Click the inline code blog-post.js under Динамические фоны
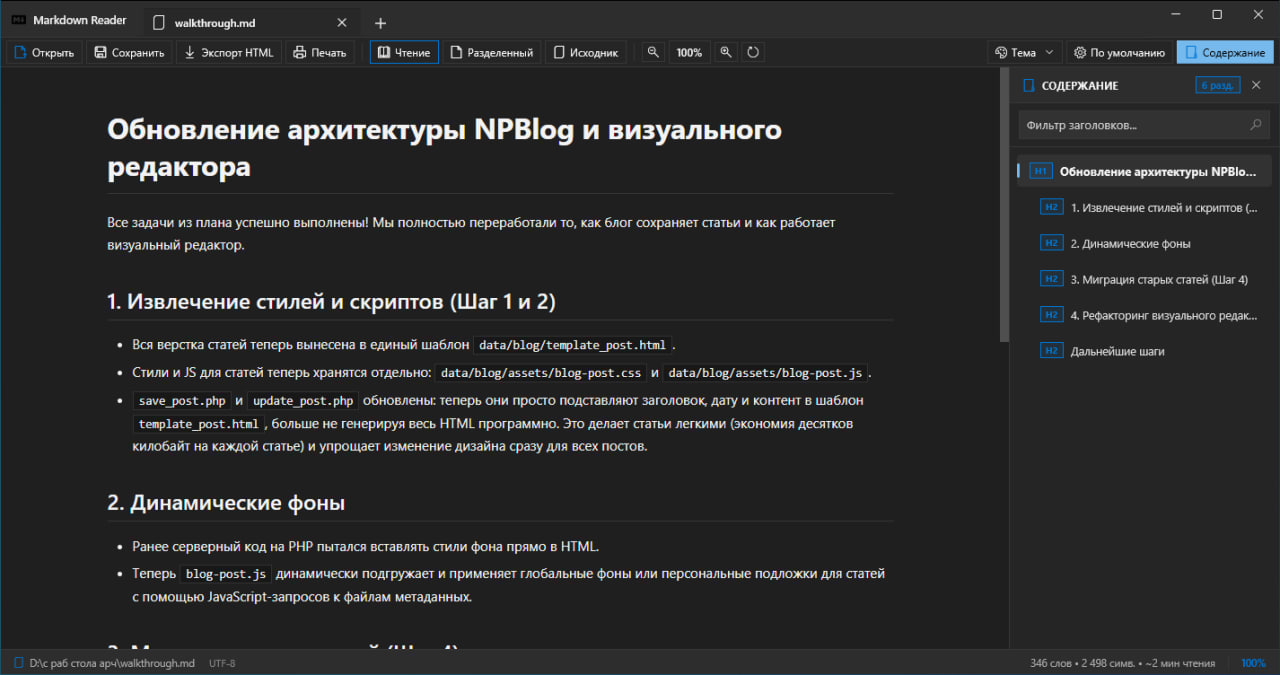 [226, 574]
